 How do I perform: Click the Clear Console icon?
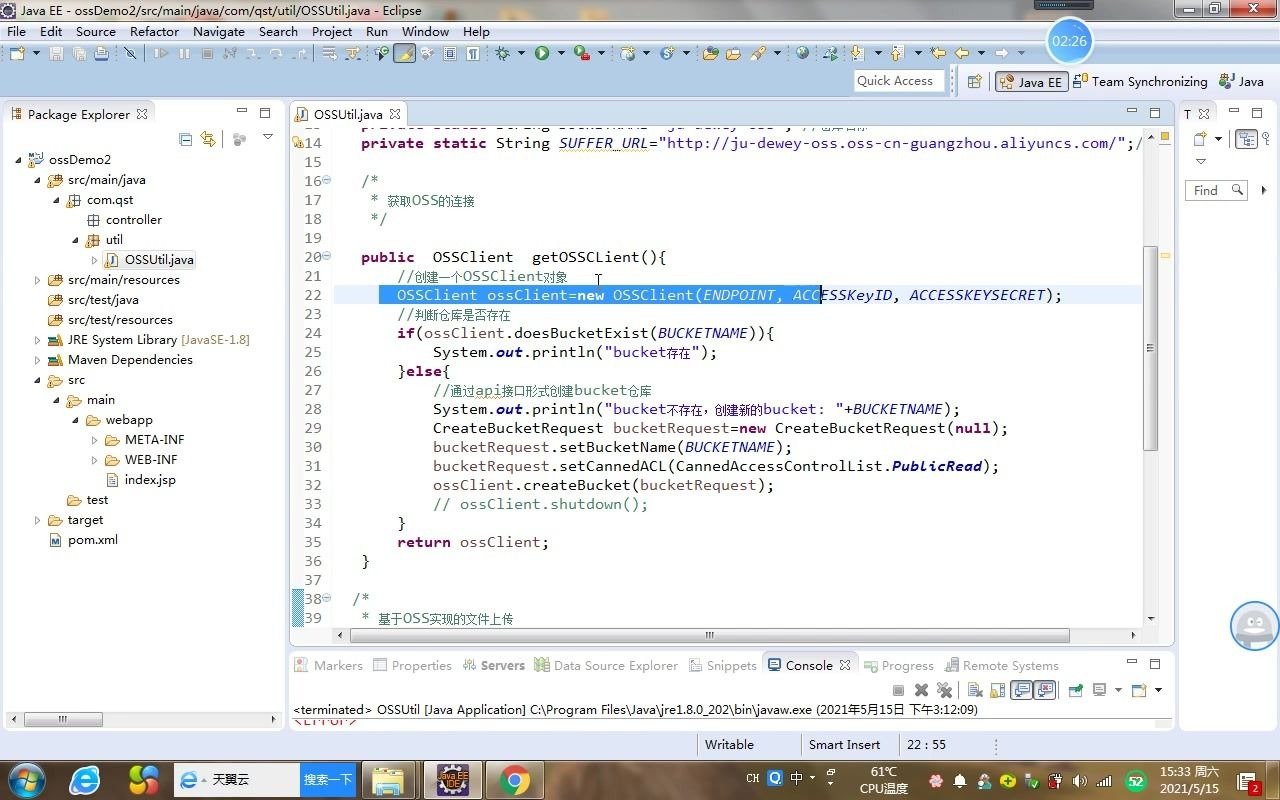pos(975,690)
